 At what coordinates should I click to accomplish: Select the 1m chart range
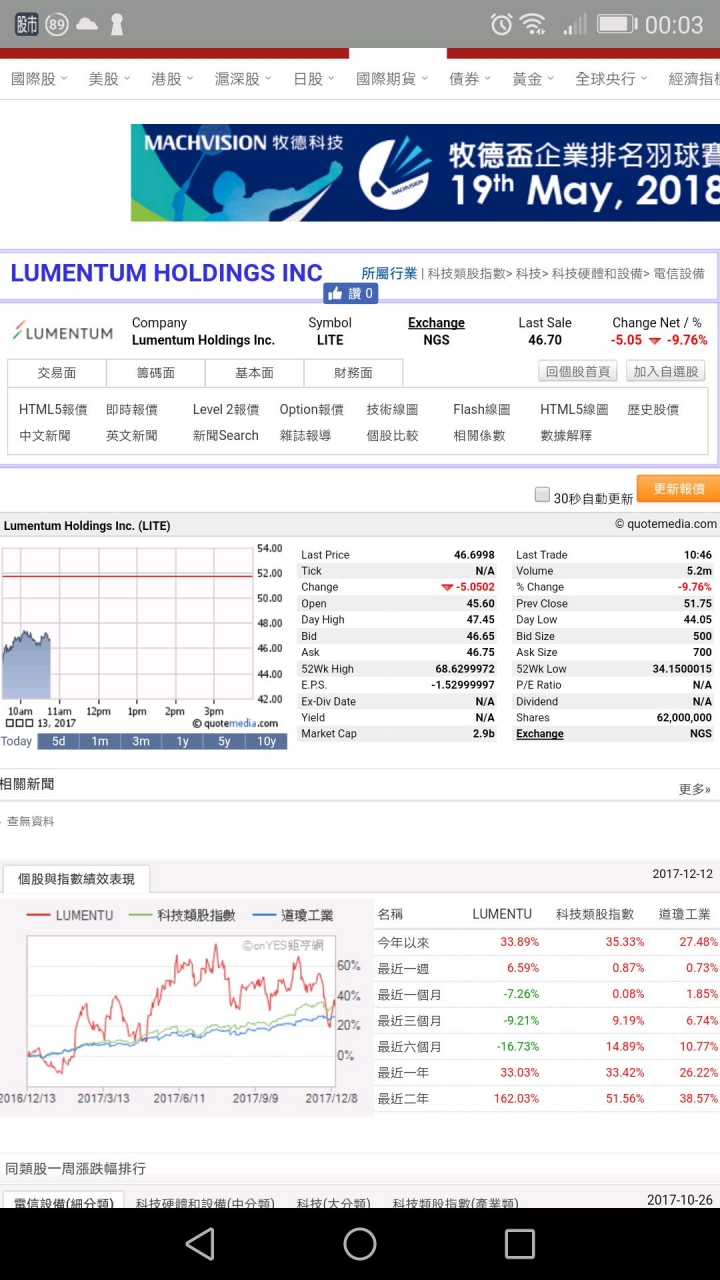[100, 741]
